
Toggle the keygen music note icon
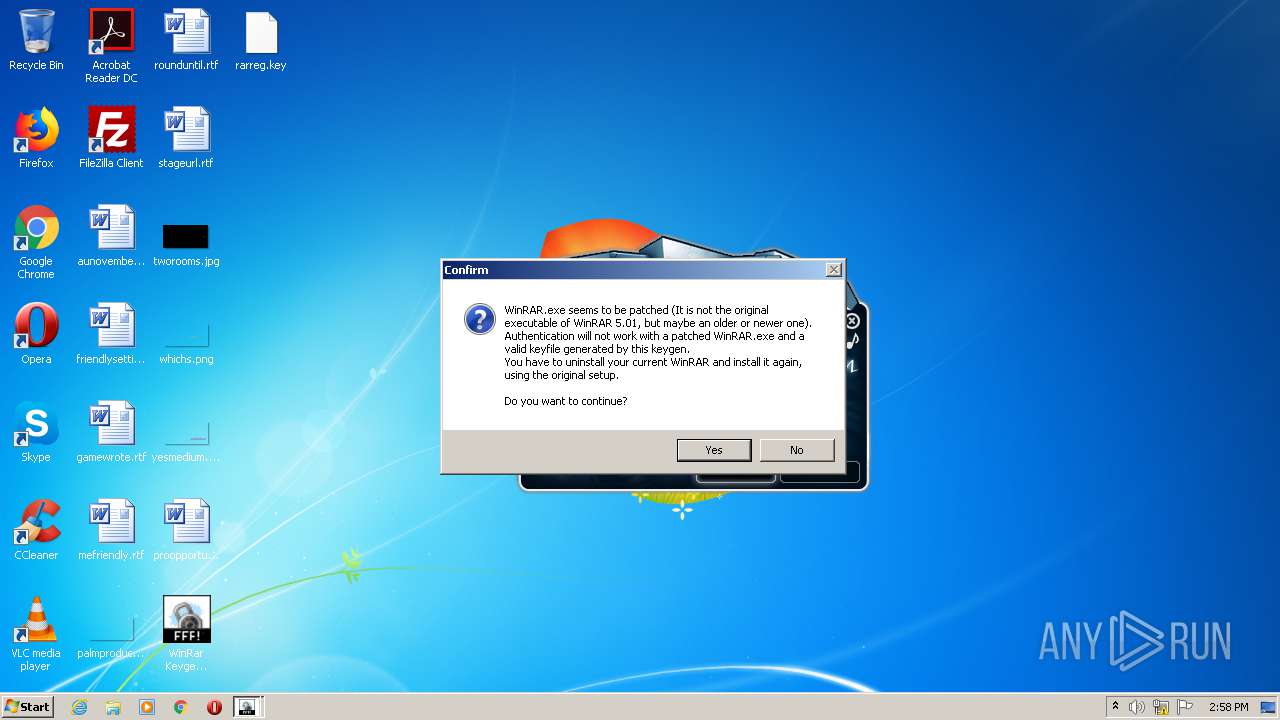[x=852, y=341]
